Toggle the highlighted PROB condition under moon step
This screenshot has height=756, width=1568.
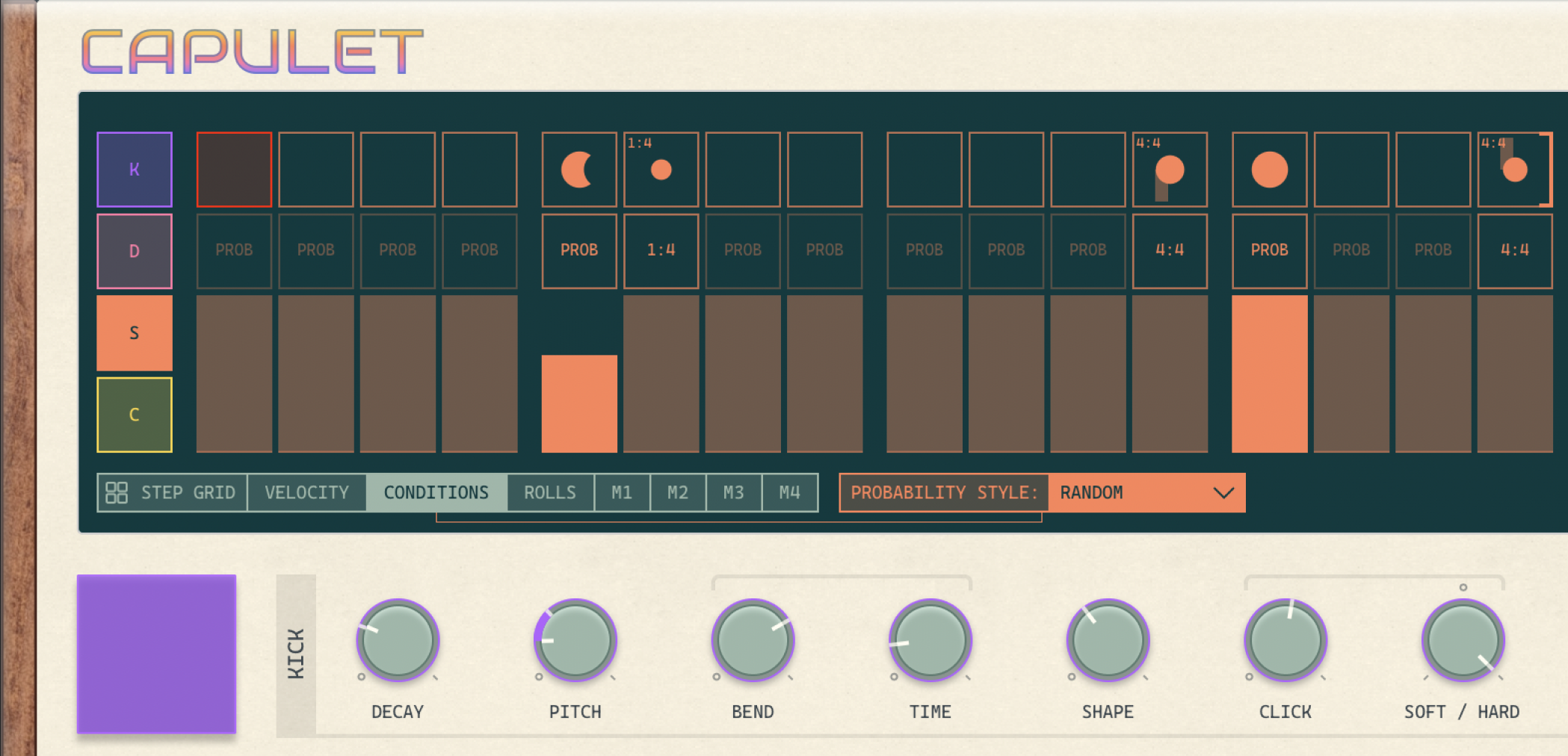pyautogui.click(x=578, y=251)
